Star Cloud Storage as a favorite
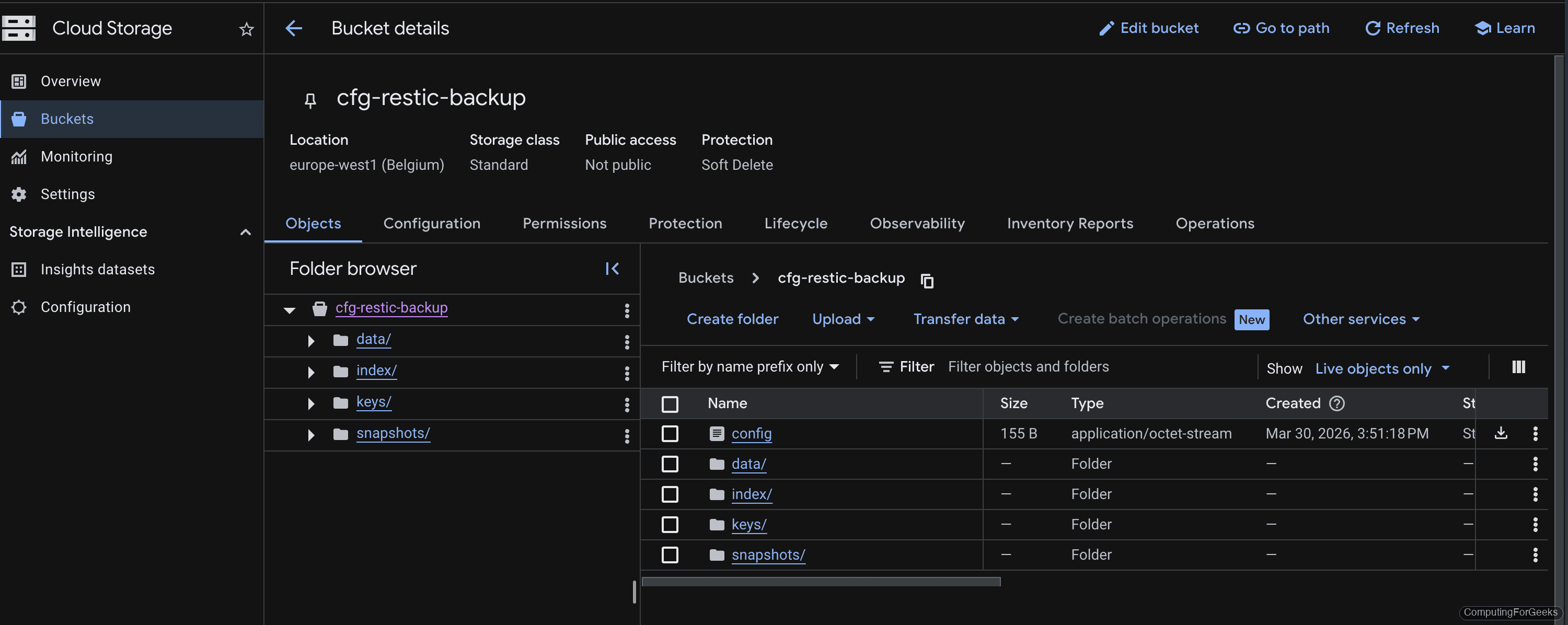The image size is (1568, 625). (x=246, y=29)
